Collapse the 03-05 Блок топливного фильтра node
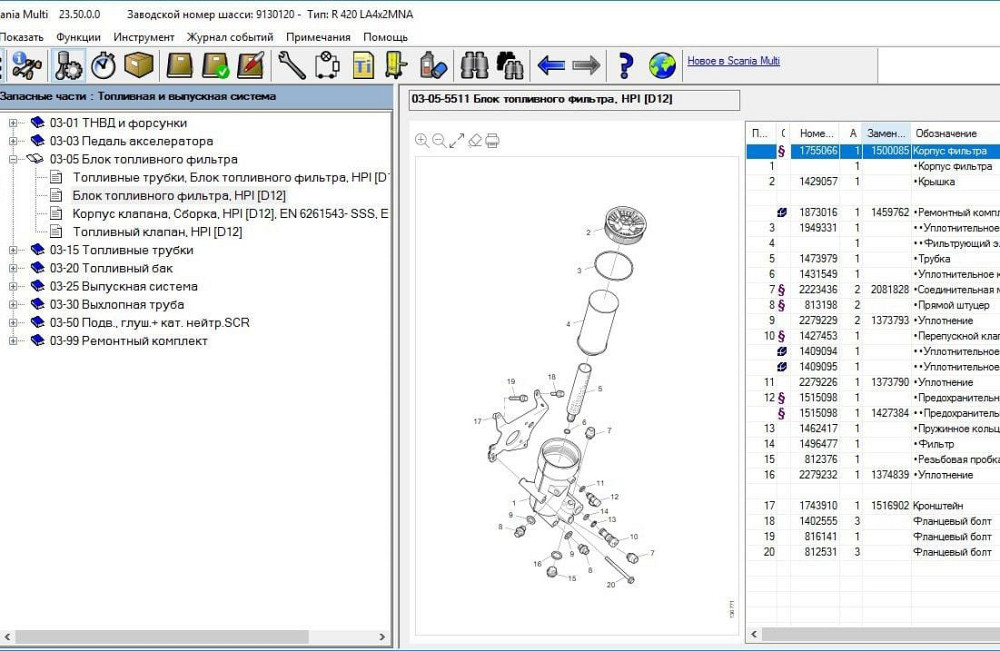1000x651 pixels. coord(14,159)
